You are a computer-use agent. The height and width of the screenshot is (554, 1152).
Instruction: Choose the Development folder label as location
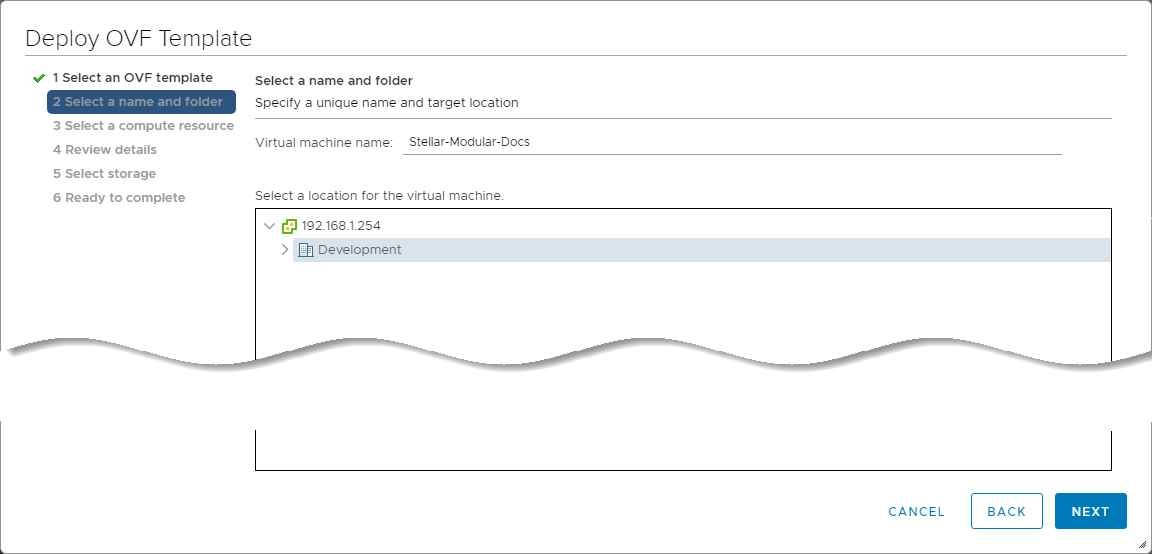click(x=359, y=250)
